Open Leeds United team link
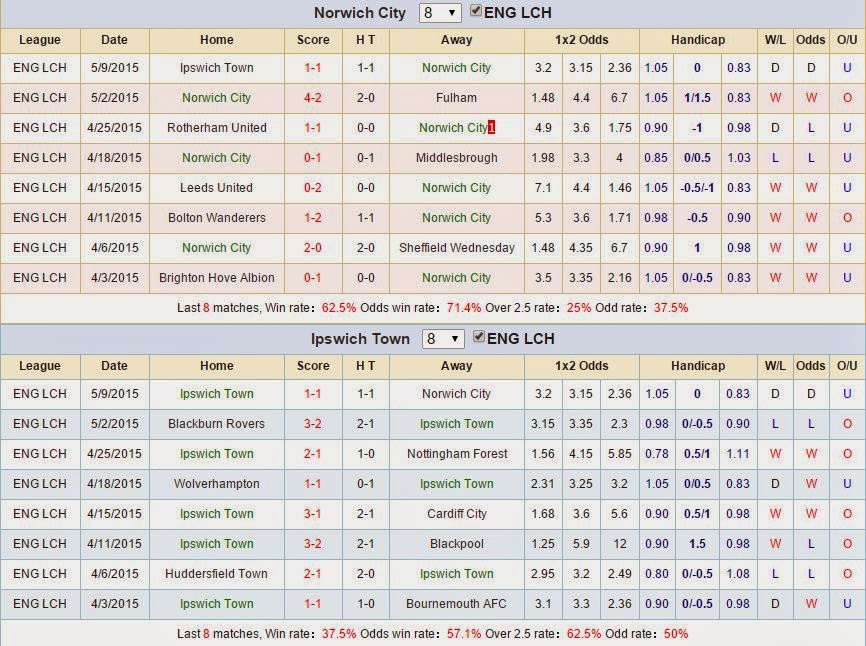 pos(216,188)
